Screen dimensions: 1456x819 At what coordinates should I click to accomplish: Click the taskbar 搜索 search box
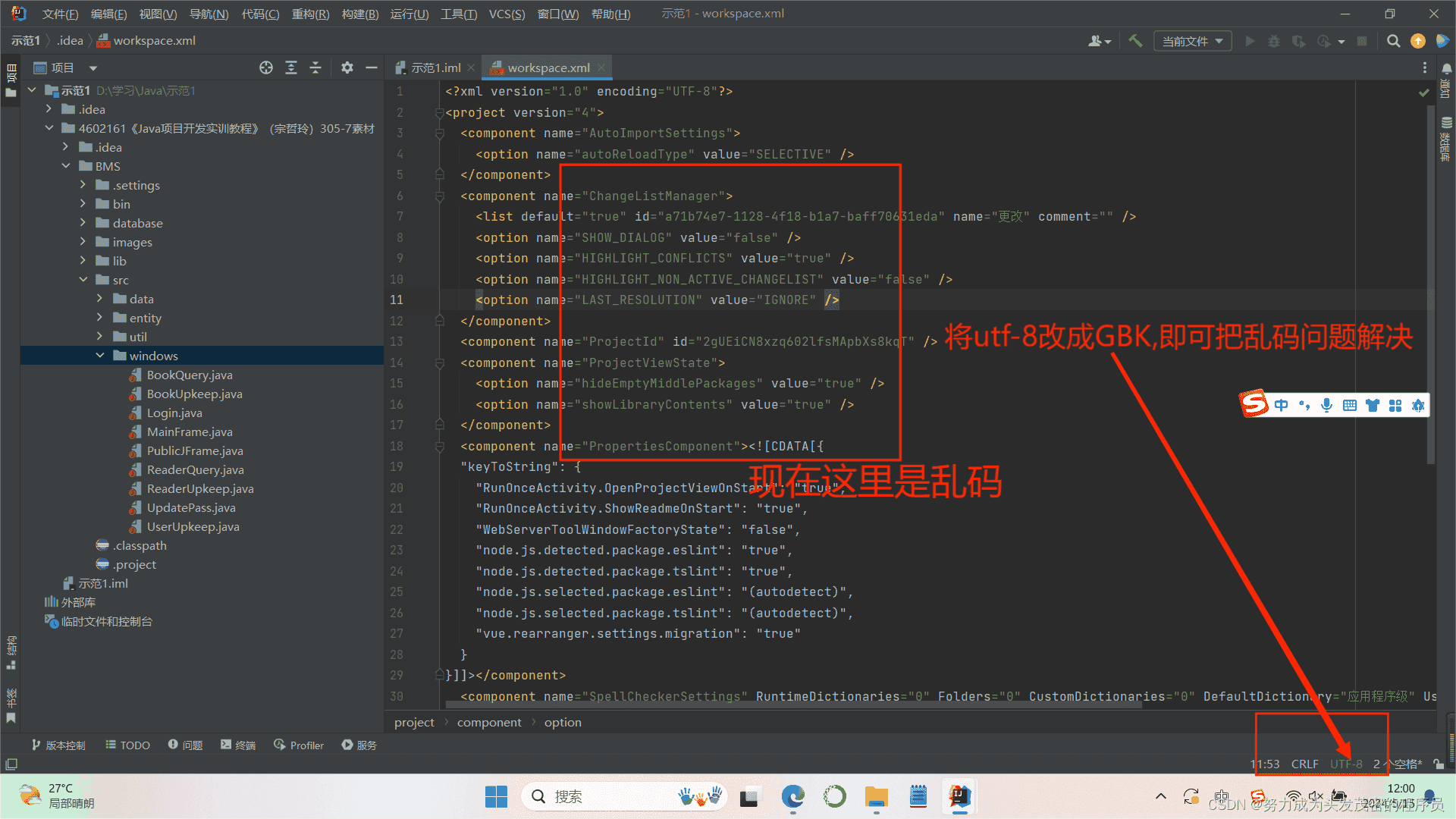pyautogui.click(x=624, y=796)
